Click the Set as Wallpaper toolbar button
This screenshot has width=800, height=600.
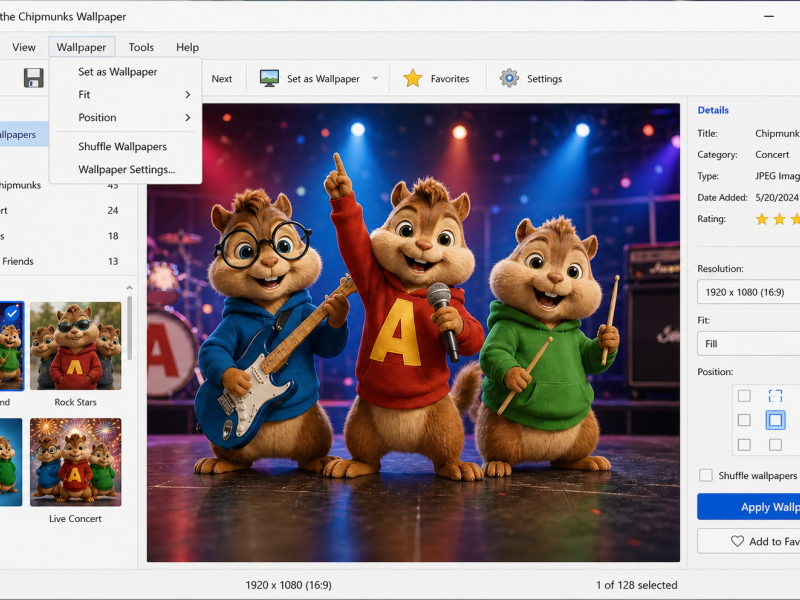[x=315, y=79]
